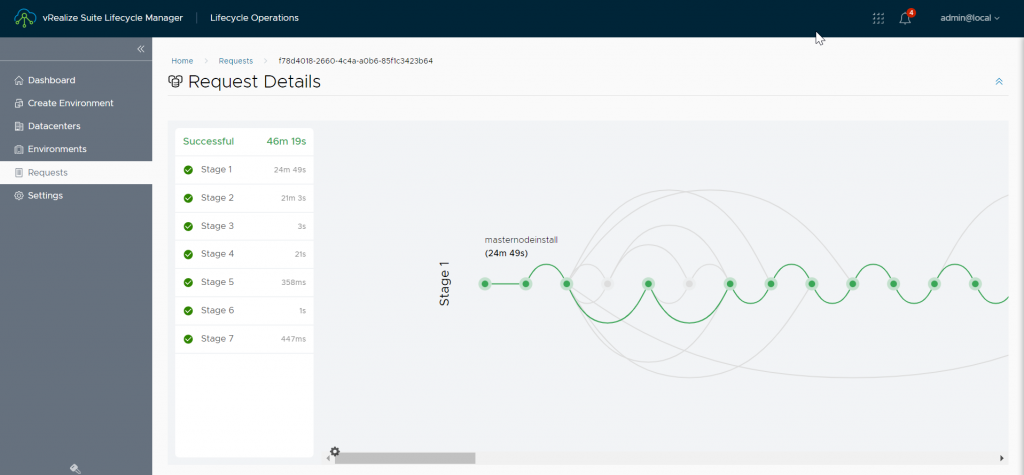This screenshot has height=475, width=1024.
Task: Click the second greyed-out skipped node
Action: 689,284
